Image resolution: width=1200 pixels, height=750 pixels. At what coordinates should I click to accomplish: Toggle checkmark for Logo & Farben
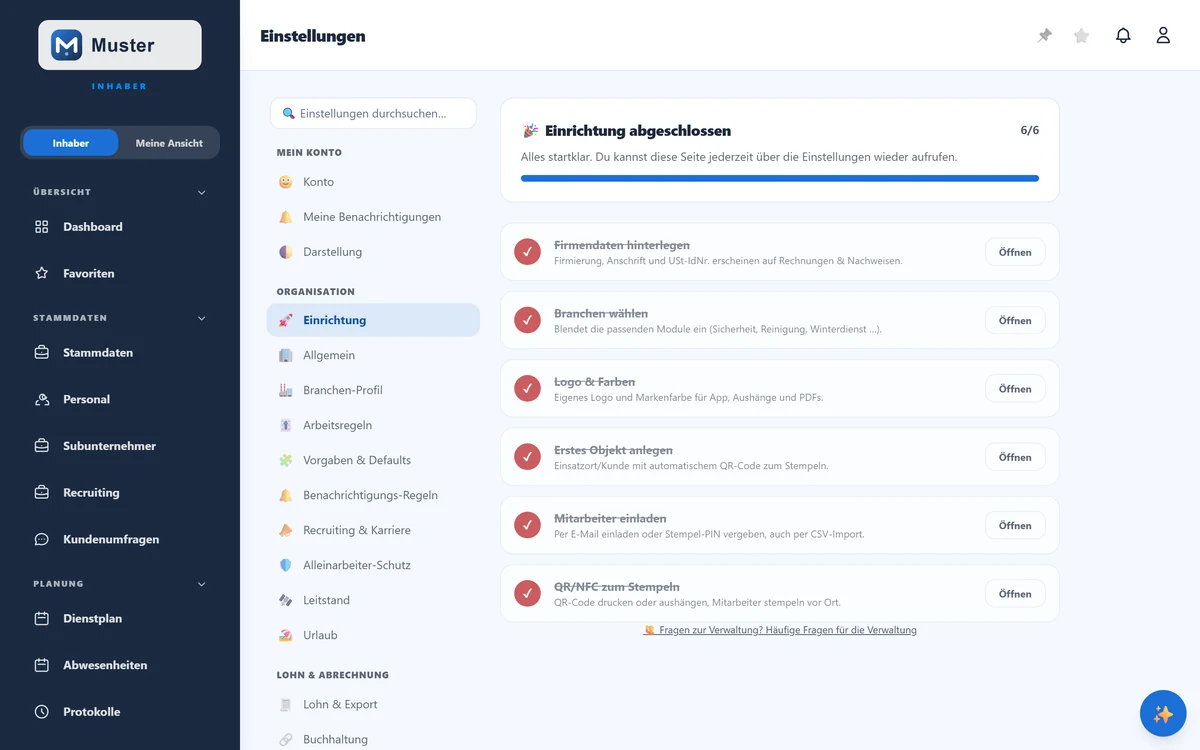click(x=528, y=389)
